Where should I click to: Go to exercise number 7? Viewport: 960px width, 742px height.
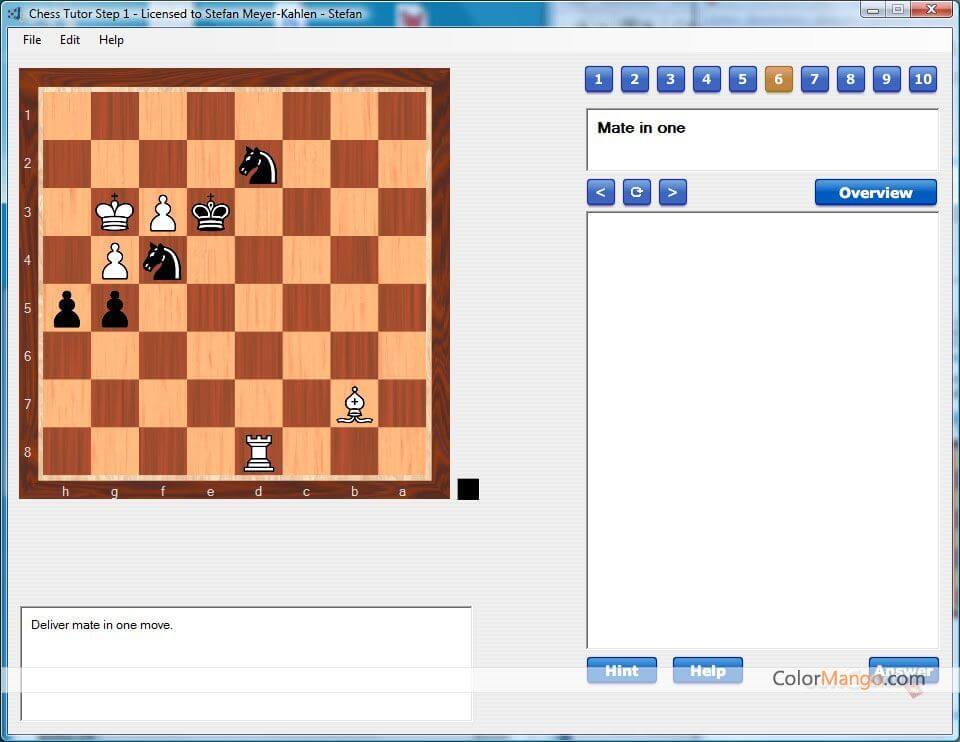click(814, 80)
